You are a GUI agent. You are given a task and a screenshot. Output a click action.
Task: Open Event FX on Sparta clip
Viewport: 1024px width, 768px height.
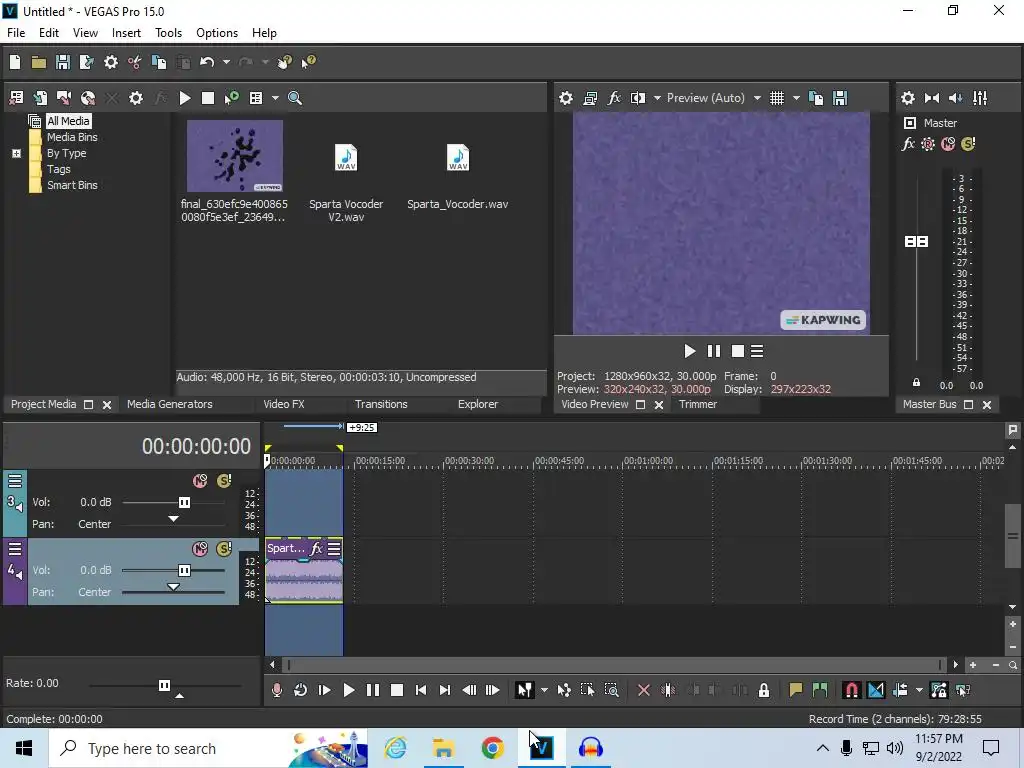click(x=316, y=549)
